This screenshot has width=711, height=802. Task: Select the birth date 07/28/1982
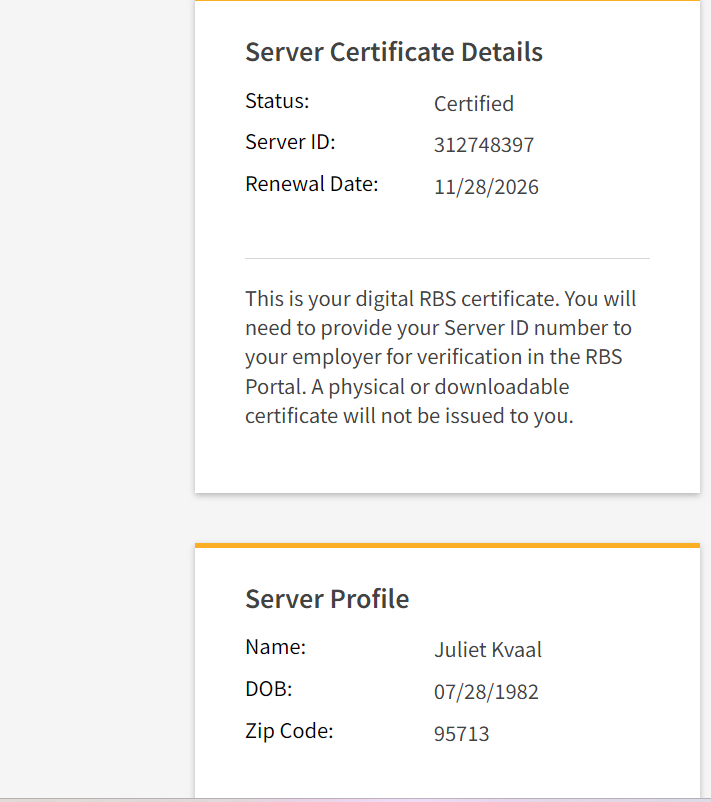486,692
